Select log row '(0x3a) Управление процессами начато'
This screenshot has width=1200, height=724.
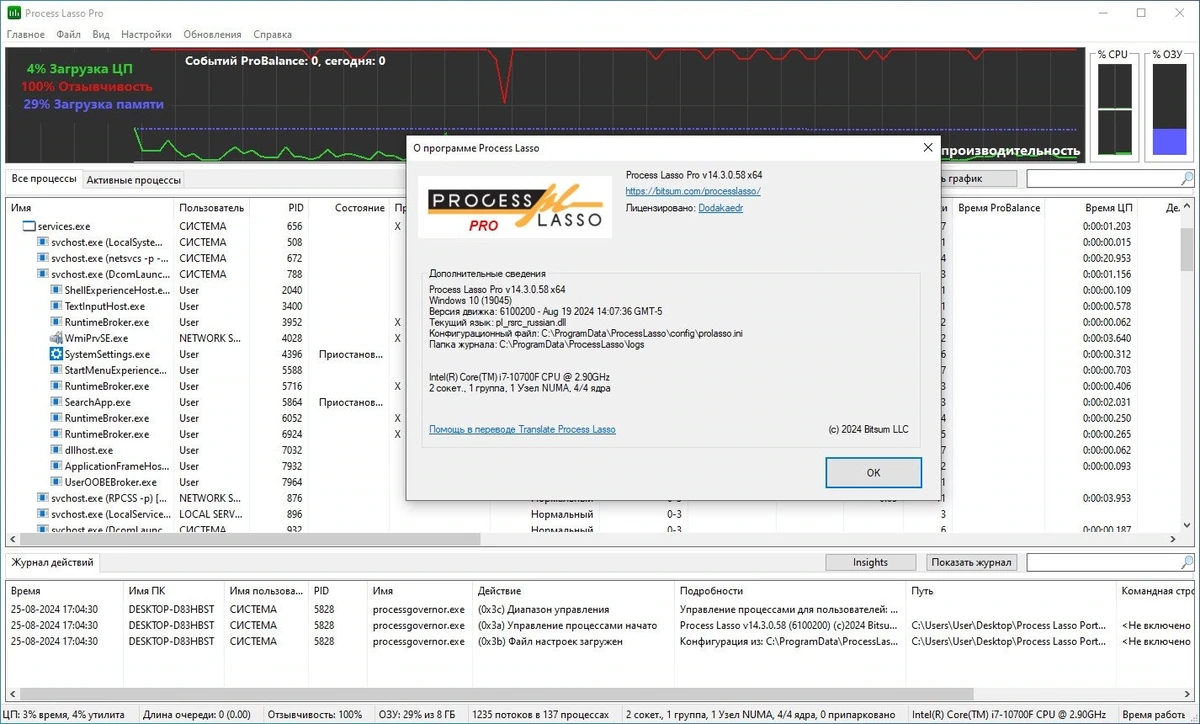click(600, 625)
